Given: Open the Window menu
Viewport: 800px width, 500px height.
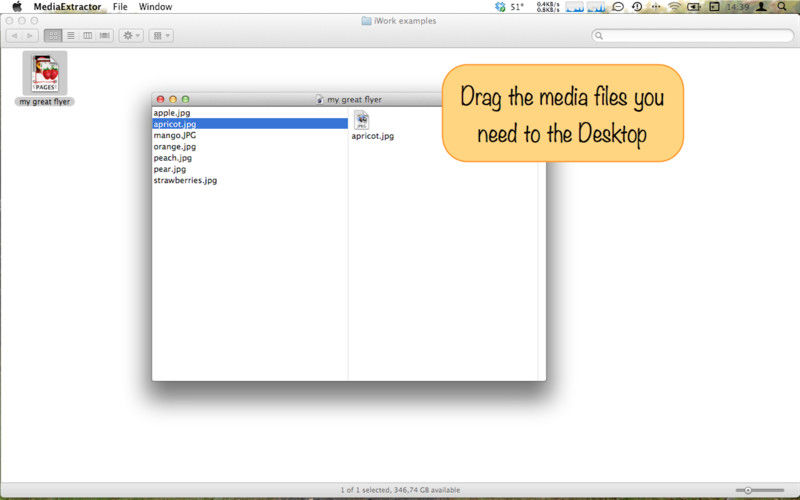Looking at the screenshot, I should pyautogui.click(x=155, y=7).
